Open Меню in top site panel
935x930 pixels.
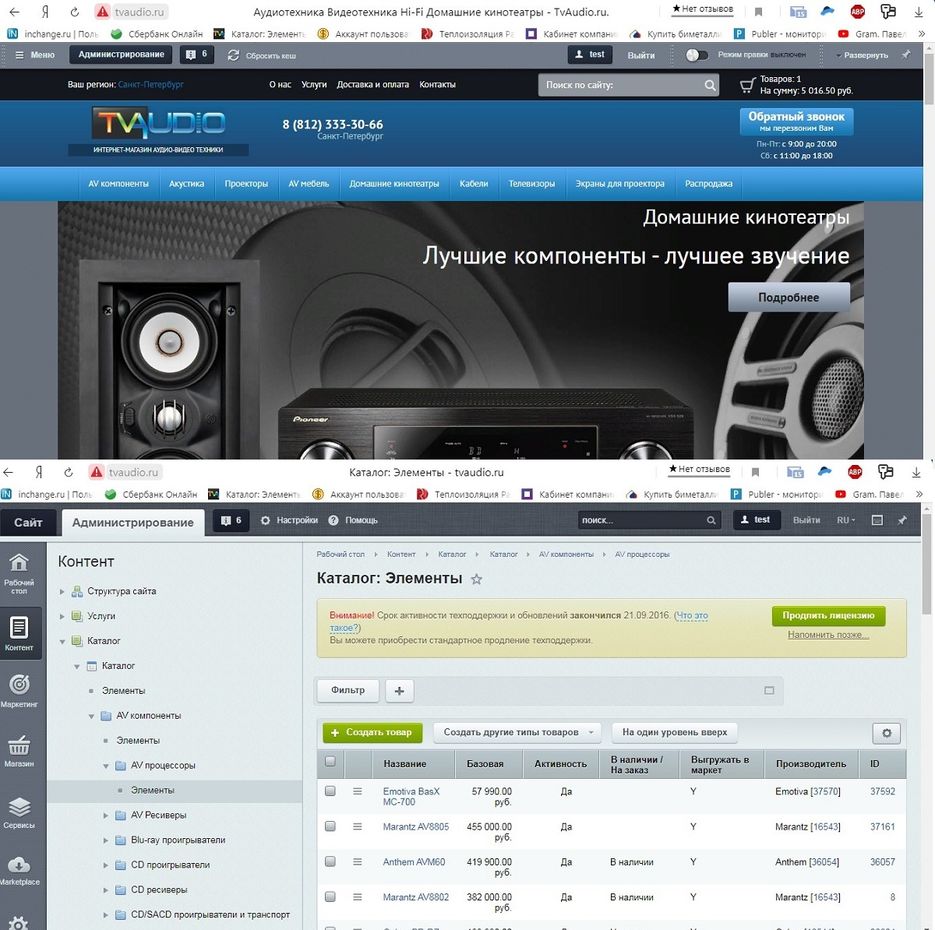[35, 55]
